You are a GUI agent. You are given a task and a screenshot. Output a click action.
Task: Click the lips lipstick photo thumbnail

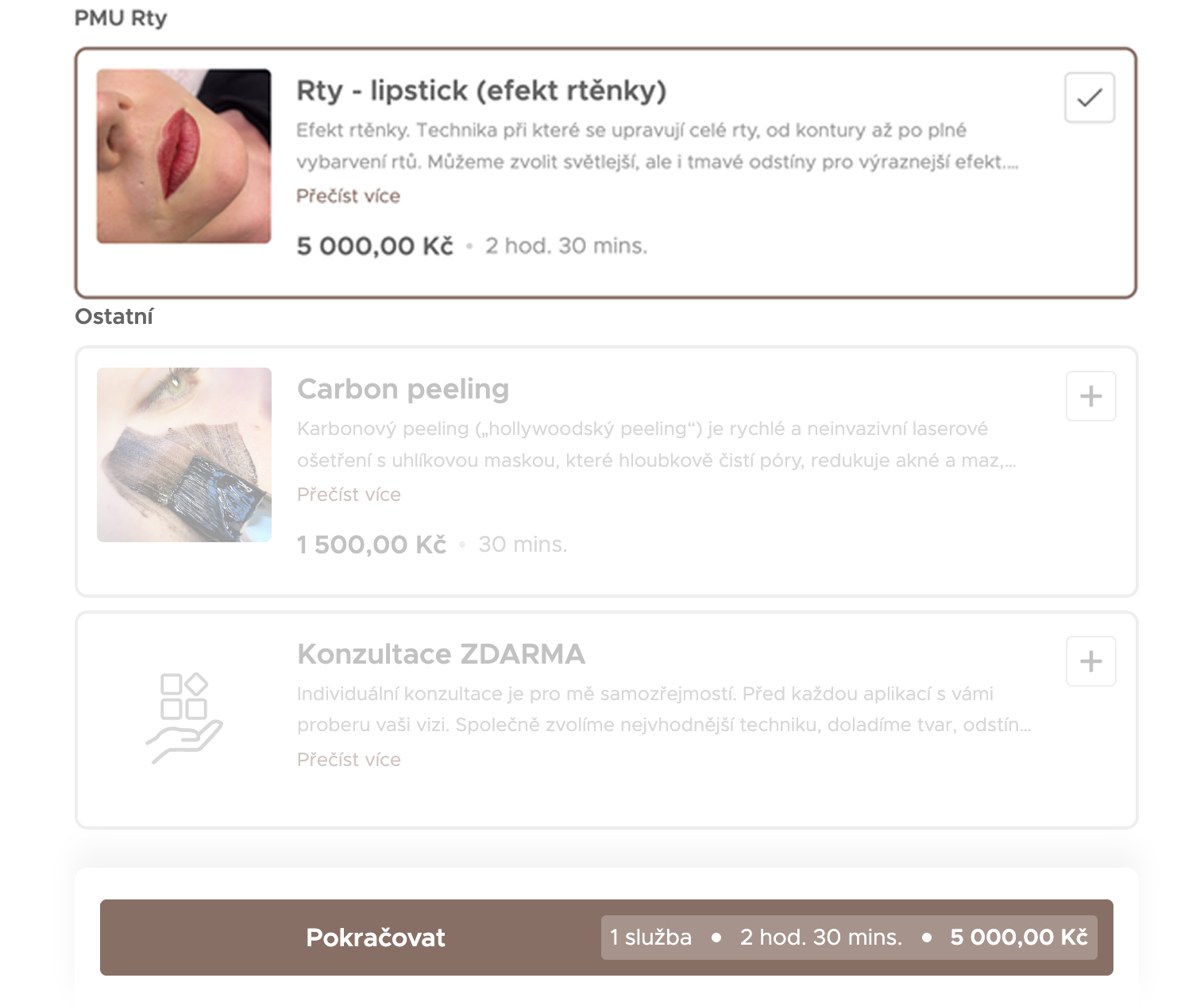tap(183, 156)
